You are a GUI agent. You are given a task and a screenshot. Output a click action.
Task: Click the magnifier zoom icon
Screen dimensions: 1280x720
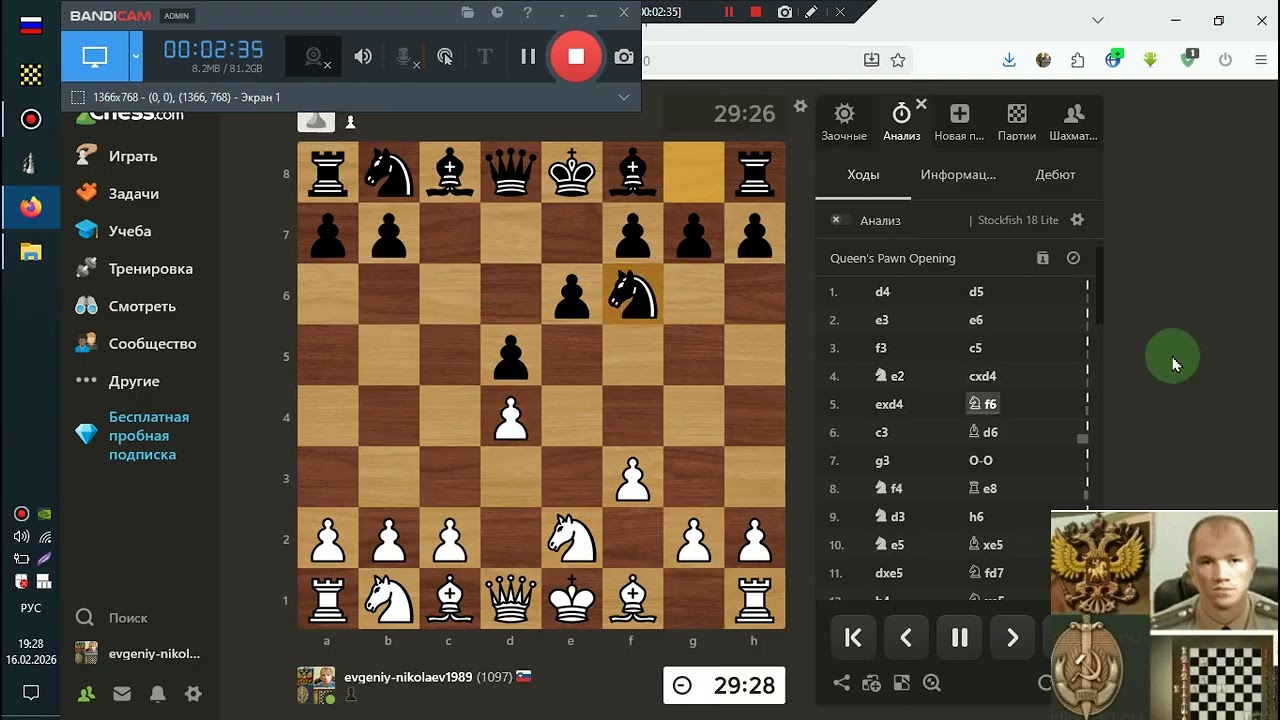pos(932,683)
